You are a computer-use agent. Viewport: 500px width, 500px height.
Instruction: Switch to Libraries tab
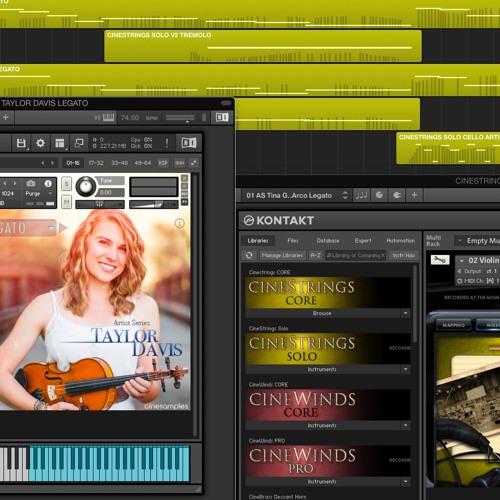258,240
